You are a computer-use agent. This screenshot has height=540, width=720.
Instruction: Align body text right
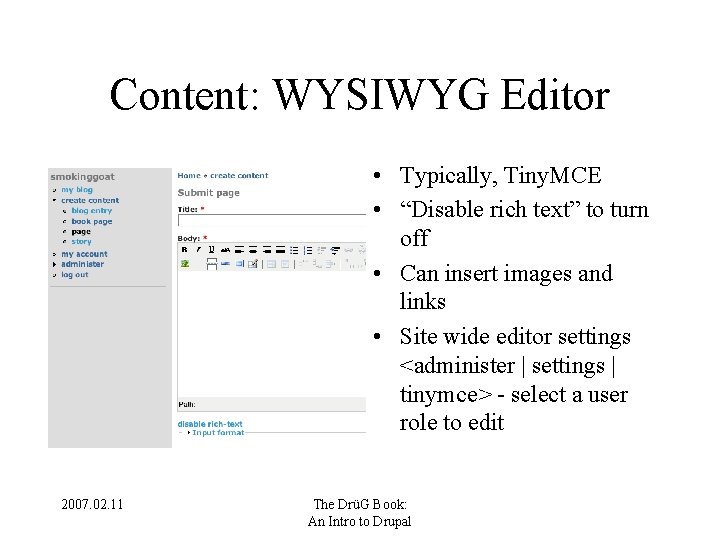pos(267,250)
